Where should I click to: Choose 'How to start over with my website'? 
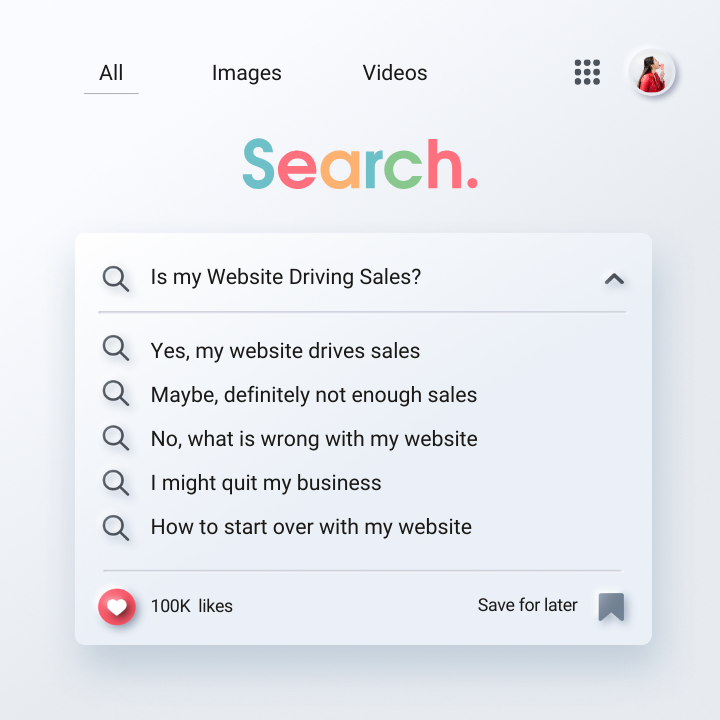click(x=311, y=527)
